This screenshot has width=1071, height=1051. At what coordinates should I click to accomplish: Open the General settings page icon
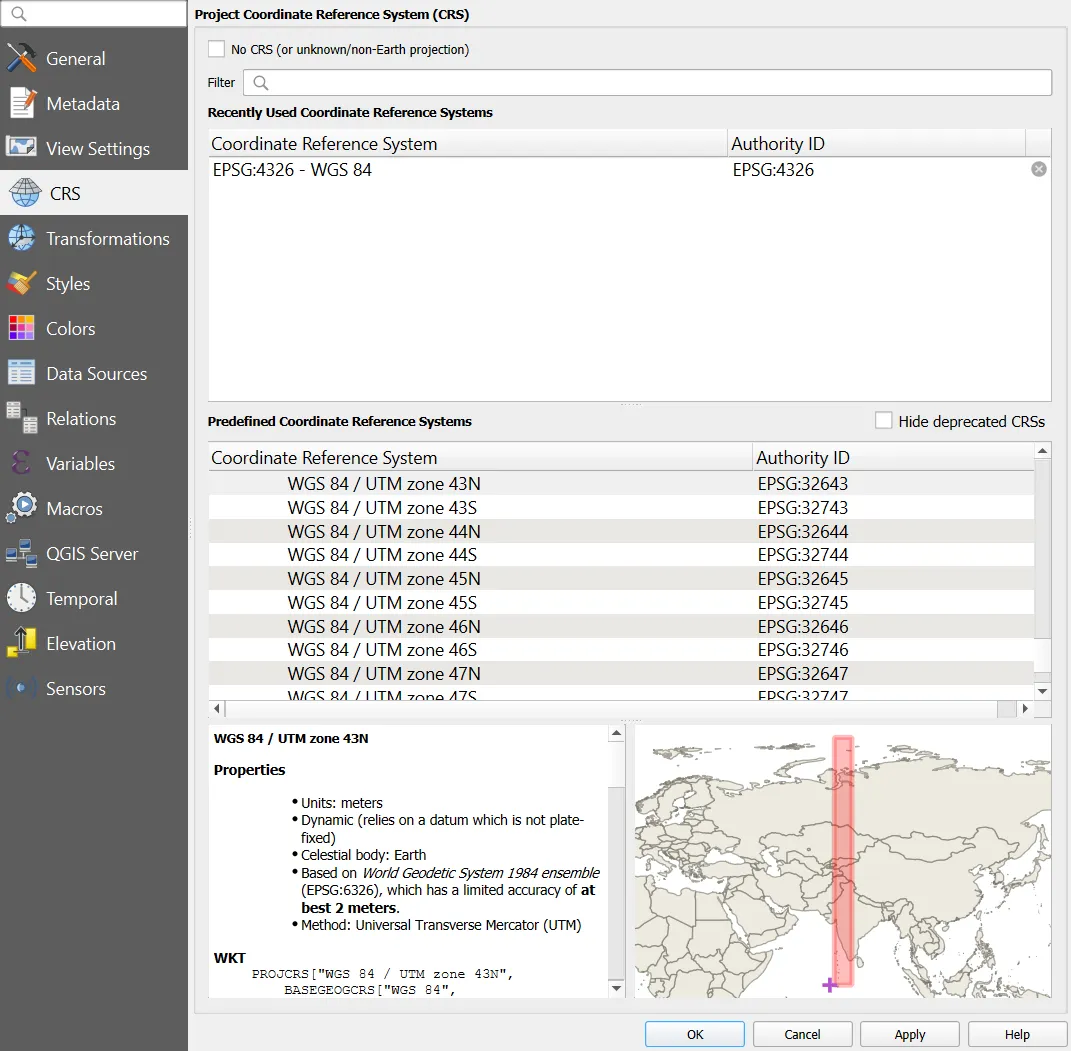21,58
